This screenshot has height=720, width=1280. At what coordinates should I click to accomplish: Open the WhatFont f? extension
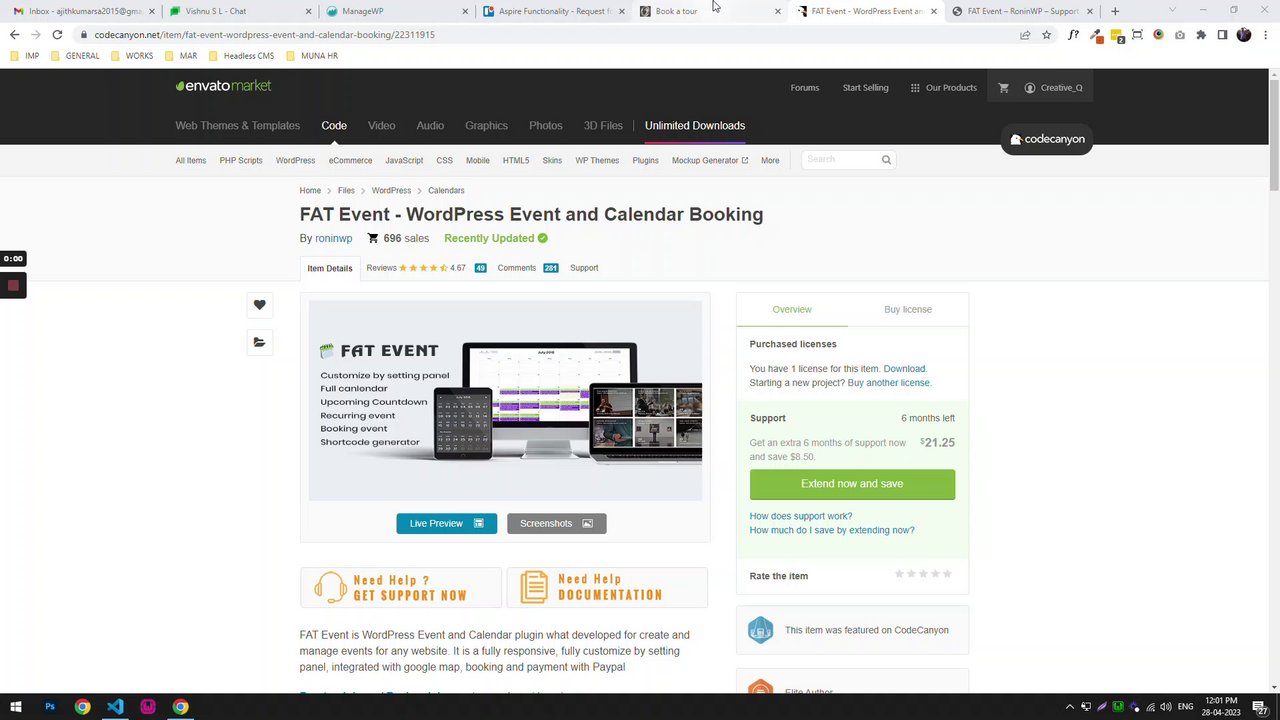tap(1073, 34)
